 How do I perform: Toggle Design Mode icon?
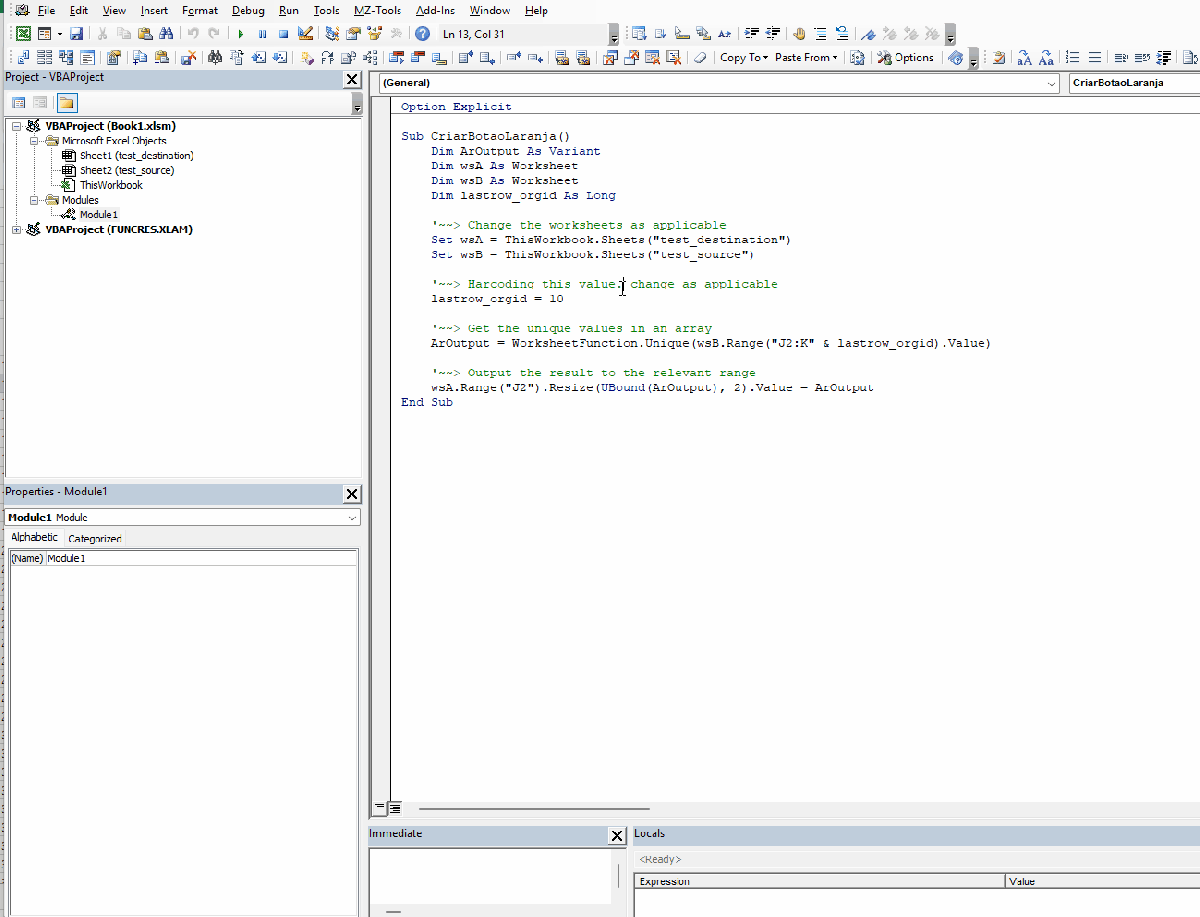point(305,33)
